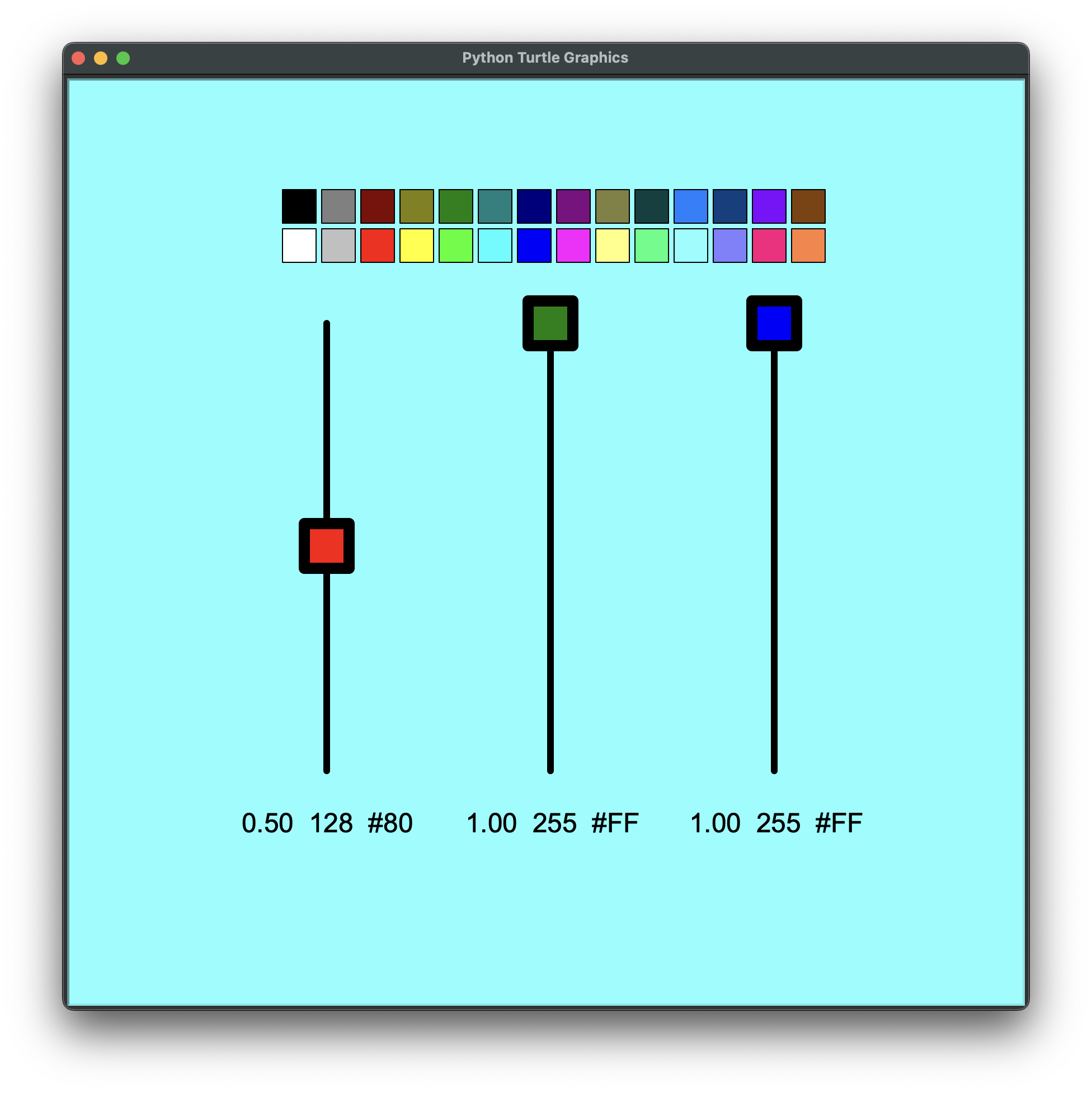
Task: Click the #80 hex value label
Action: pos(390,823)
